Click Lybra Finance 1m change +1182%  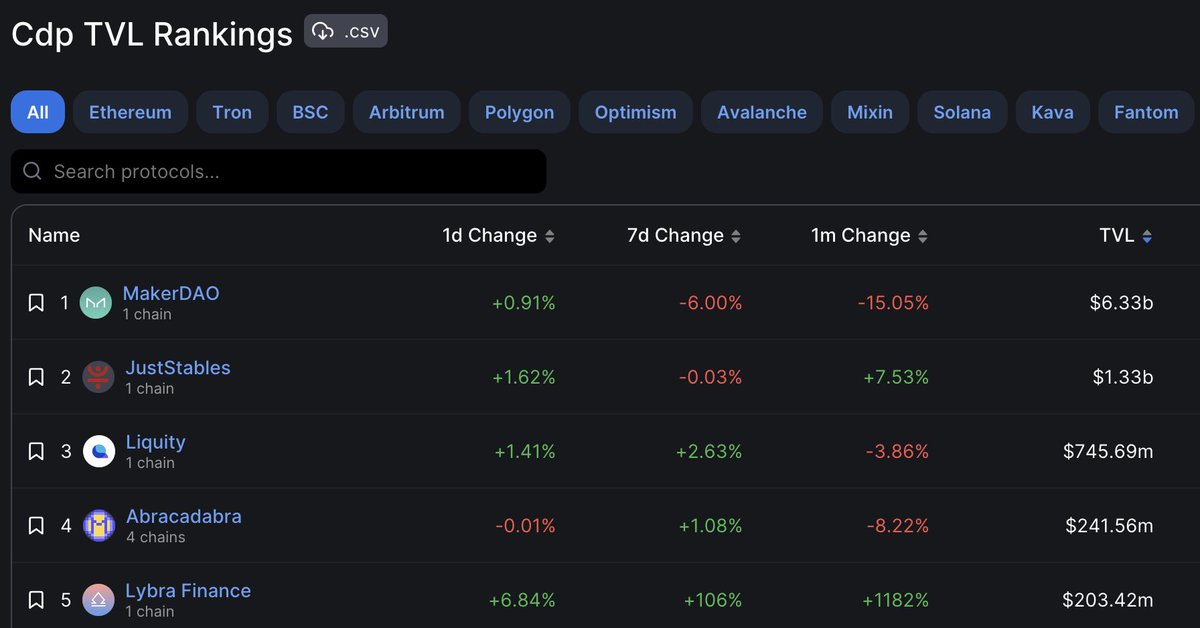(x=895, y=600)
